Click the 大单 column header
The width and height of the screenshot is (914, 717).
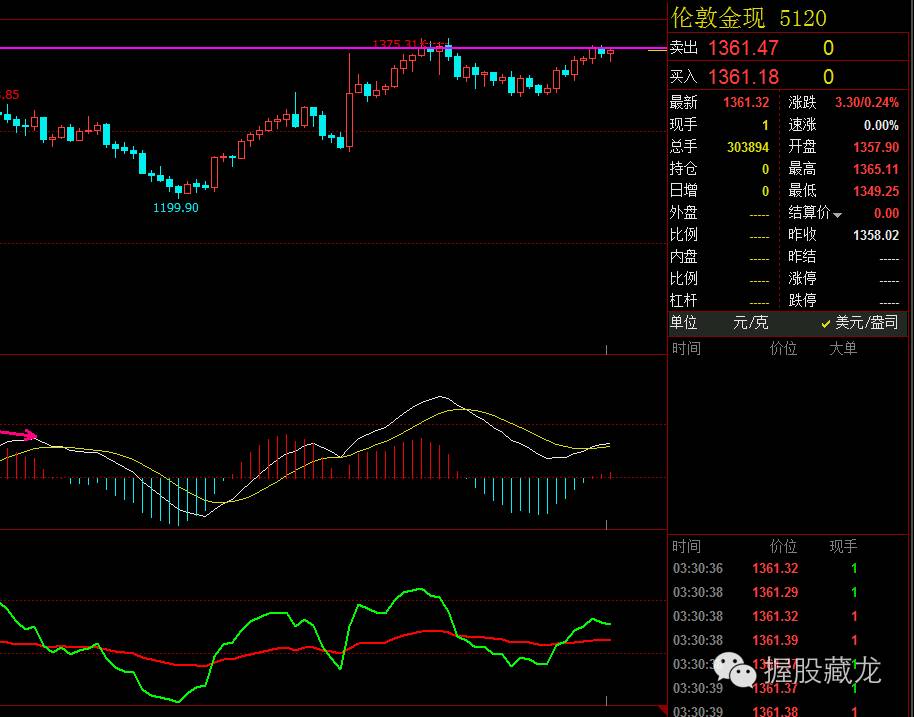843,349
